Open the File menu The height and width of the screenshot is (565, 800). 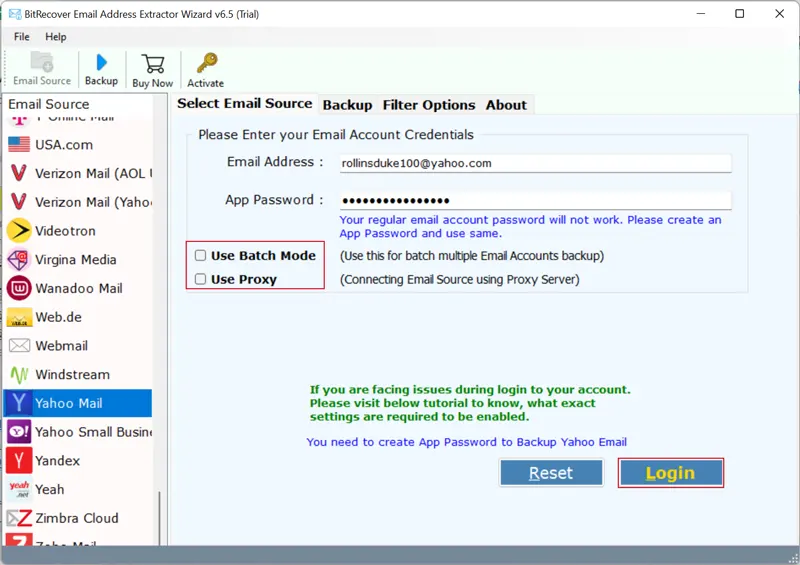21,37
